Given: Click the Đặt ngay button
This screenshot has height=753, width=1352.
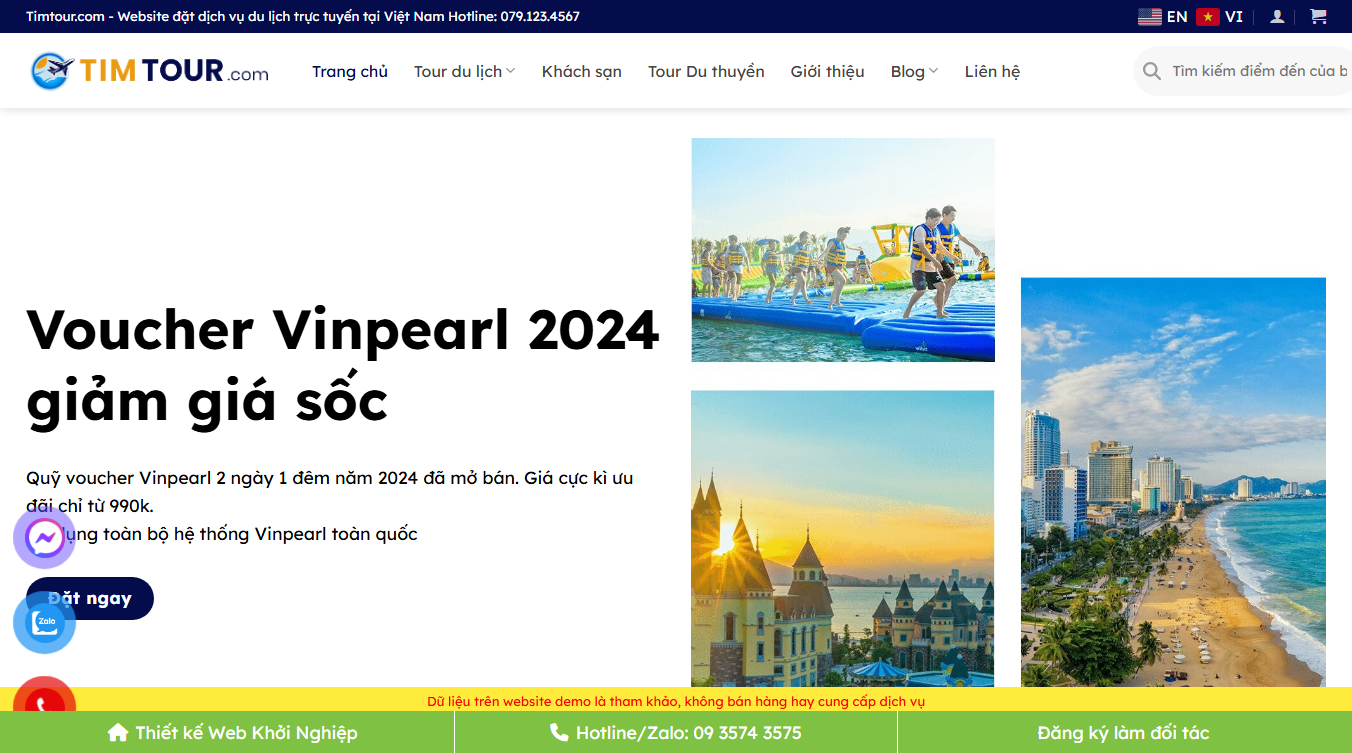Looking at the screenshot, I should [x=89, y=598].
